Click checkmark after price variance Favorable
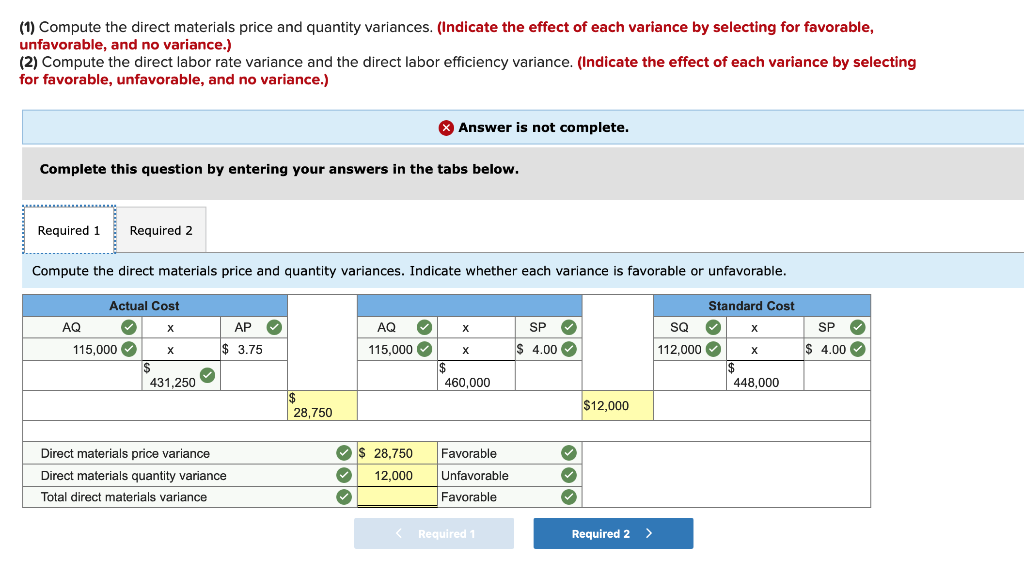Screen dimensions: 1024x561 point(569,453)
